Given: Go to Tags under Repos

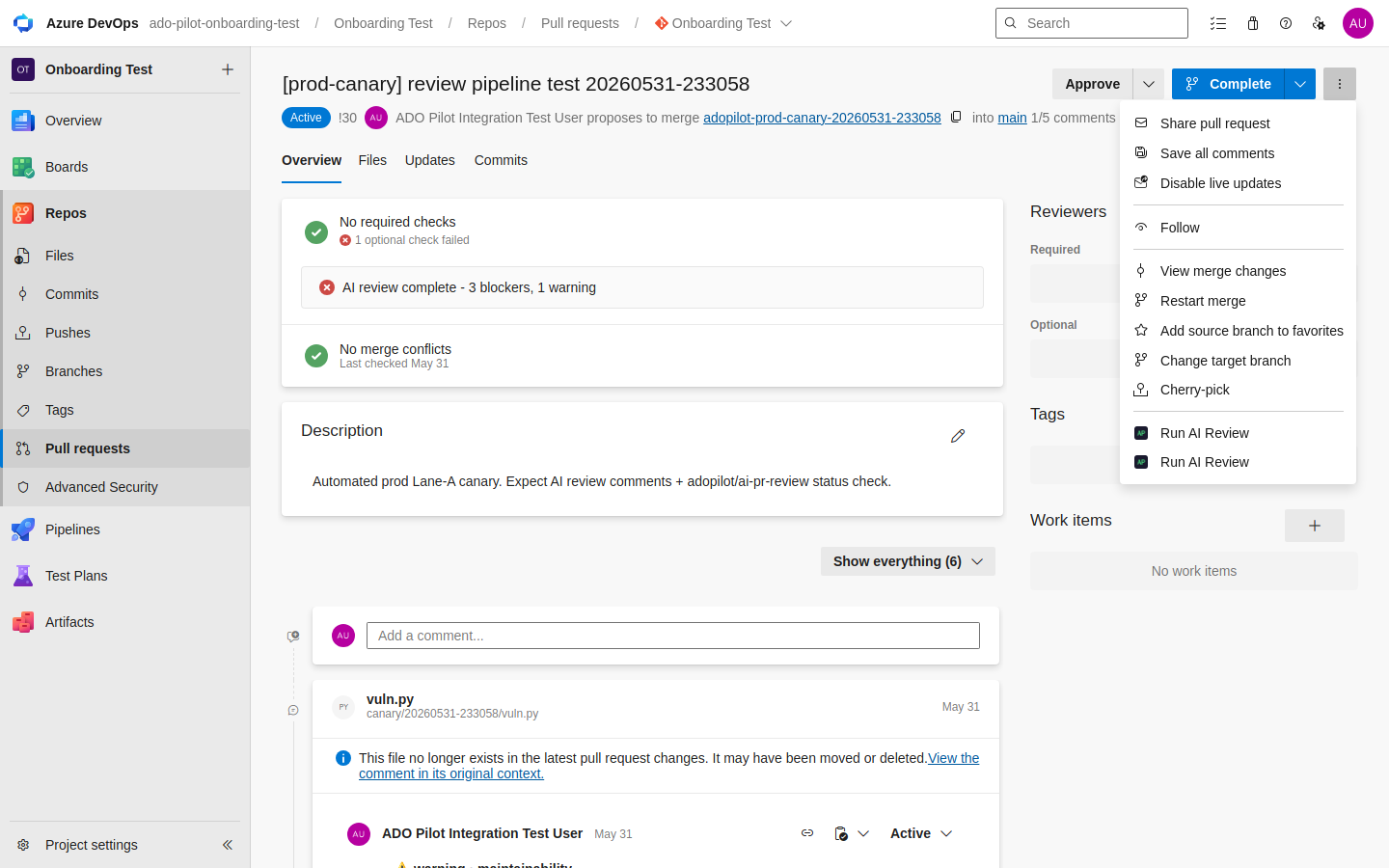Looking at the screenshot, I should click(125, 410).
